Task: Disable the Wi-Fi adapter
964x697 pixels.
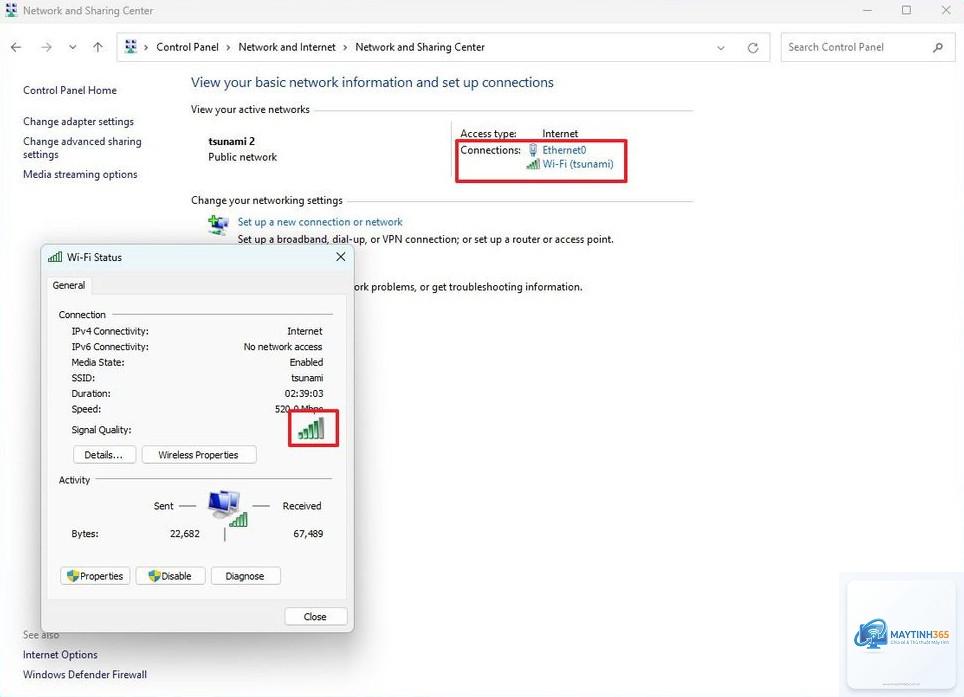Action: tap(170, 576)
